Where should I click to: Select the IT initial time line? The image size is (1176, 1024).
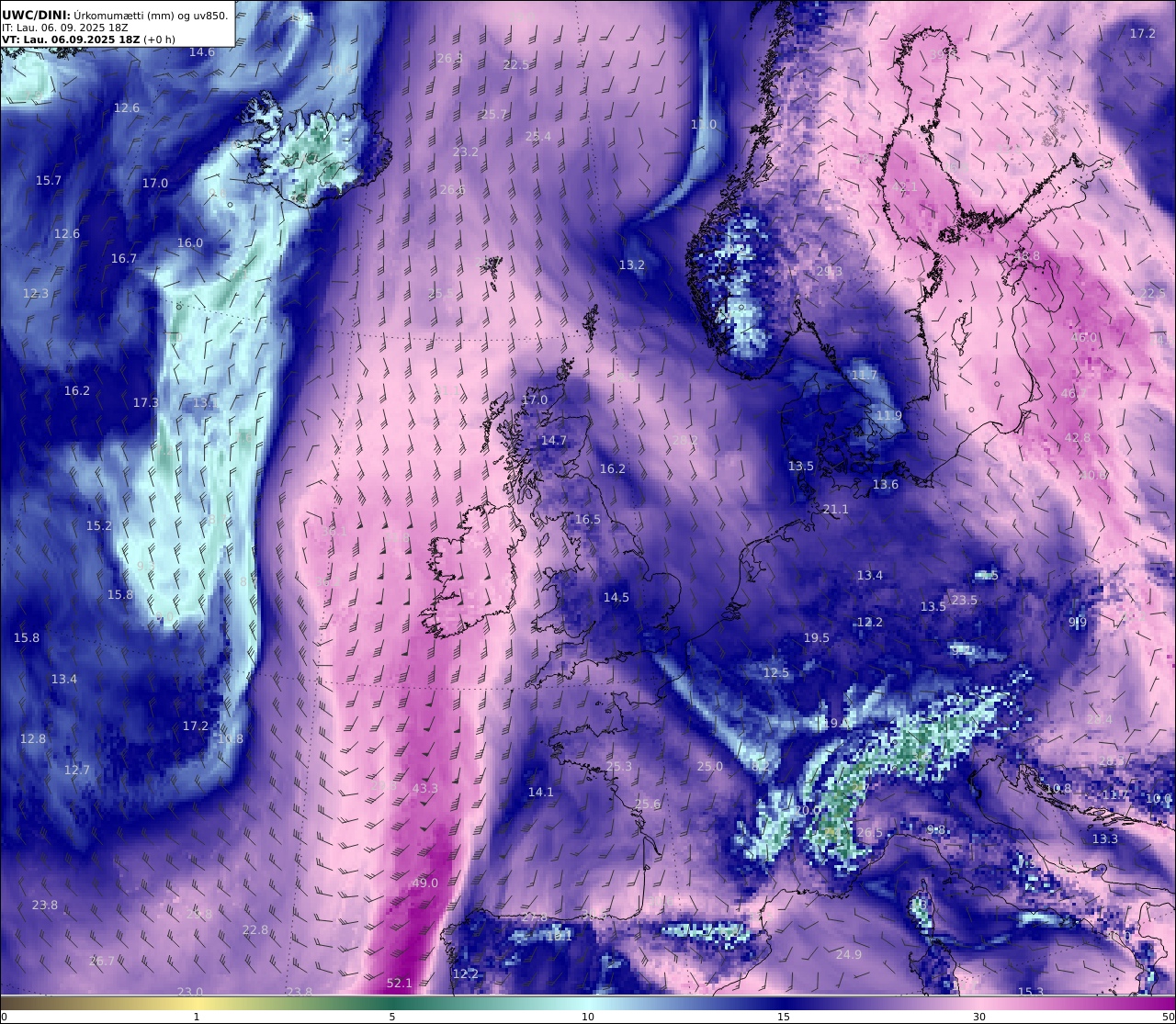tap(65, 28)
